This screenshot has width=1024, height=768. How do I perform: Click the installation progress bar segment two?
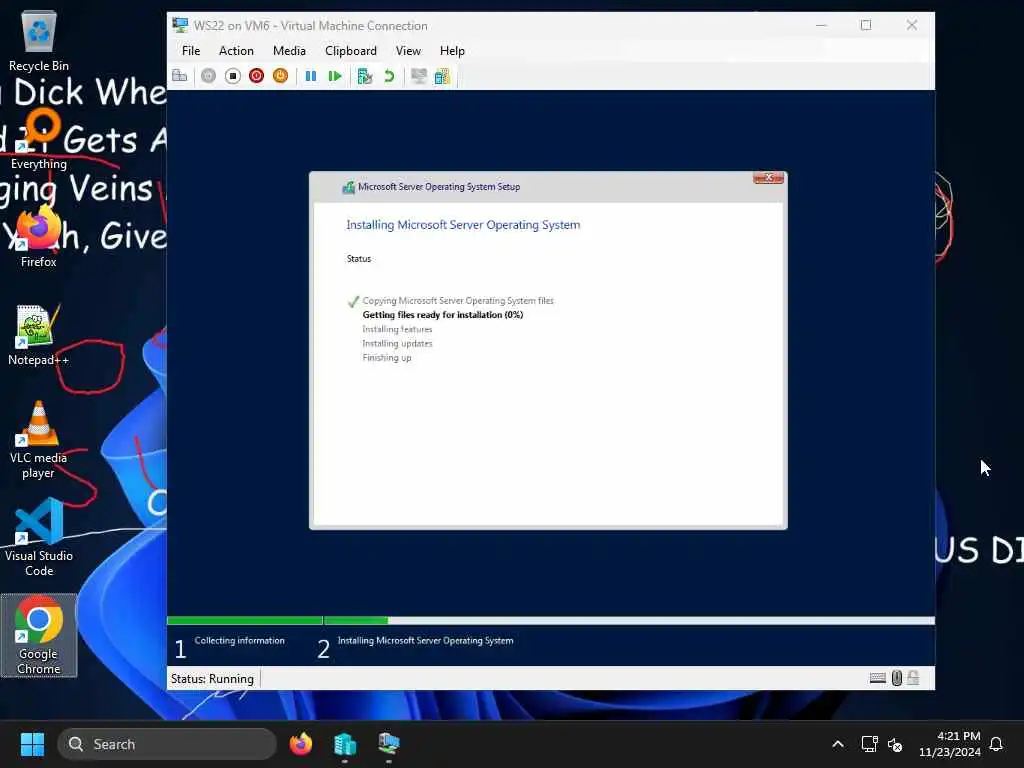[x=630, y=620]
